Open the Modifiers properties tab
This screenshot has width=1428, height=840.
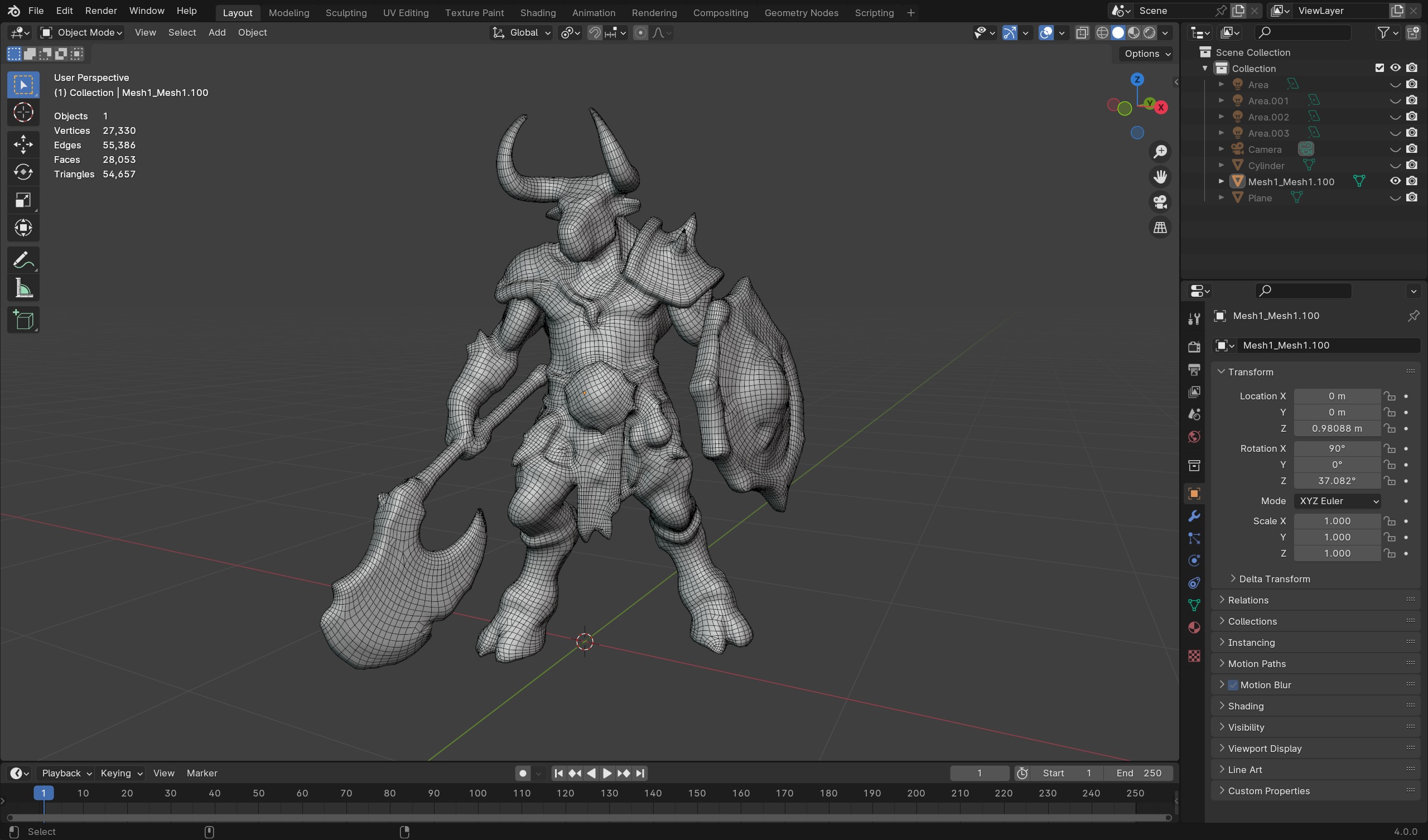tap(1194, 516)
